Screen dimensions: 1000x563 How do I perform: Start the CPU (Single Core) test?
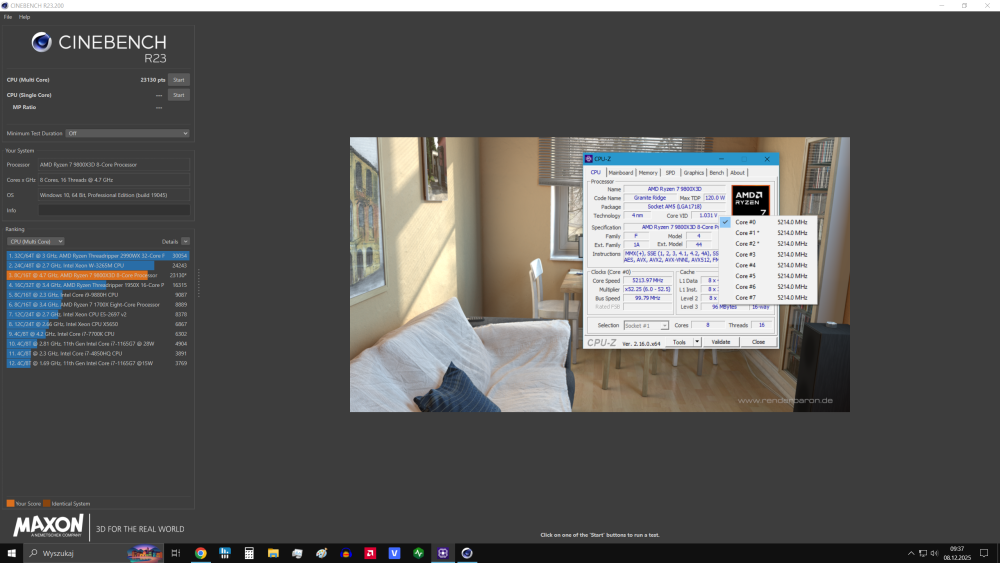pyautogui.click(x=178, y=95)
